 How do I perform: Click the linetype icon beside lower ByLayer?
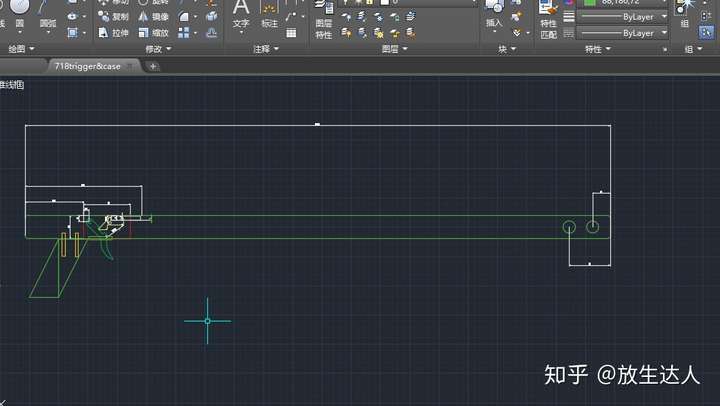click(x=568, y=33)
